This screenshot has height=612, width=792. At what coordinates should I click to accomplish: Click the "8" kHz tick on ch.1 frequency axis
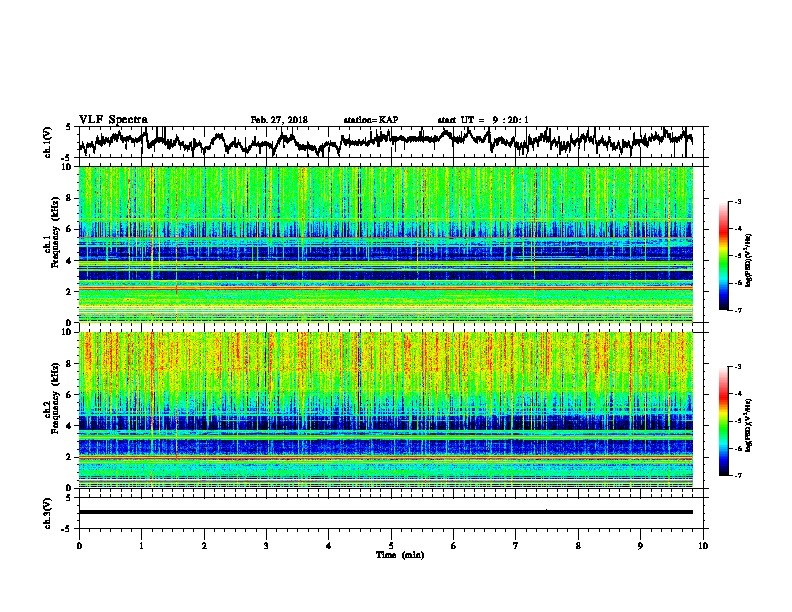pos(70,198)
